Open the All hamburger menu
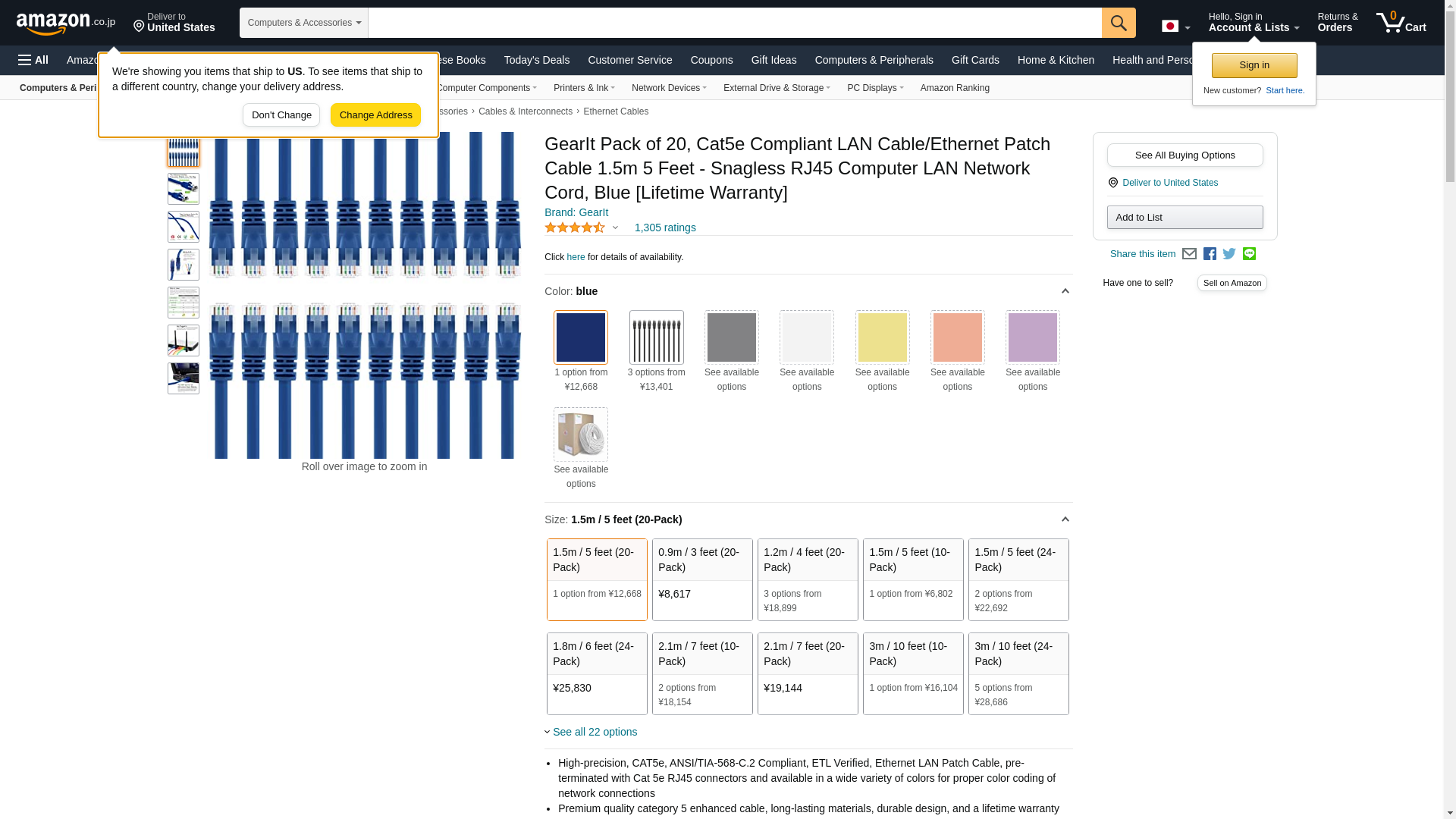Viewport: 1456px width, 819px height. (33, 60)
